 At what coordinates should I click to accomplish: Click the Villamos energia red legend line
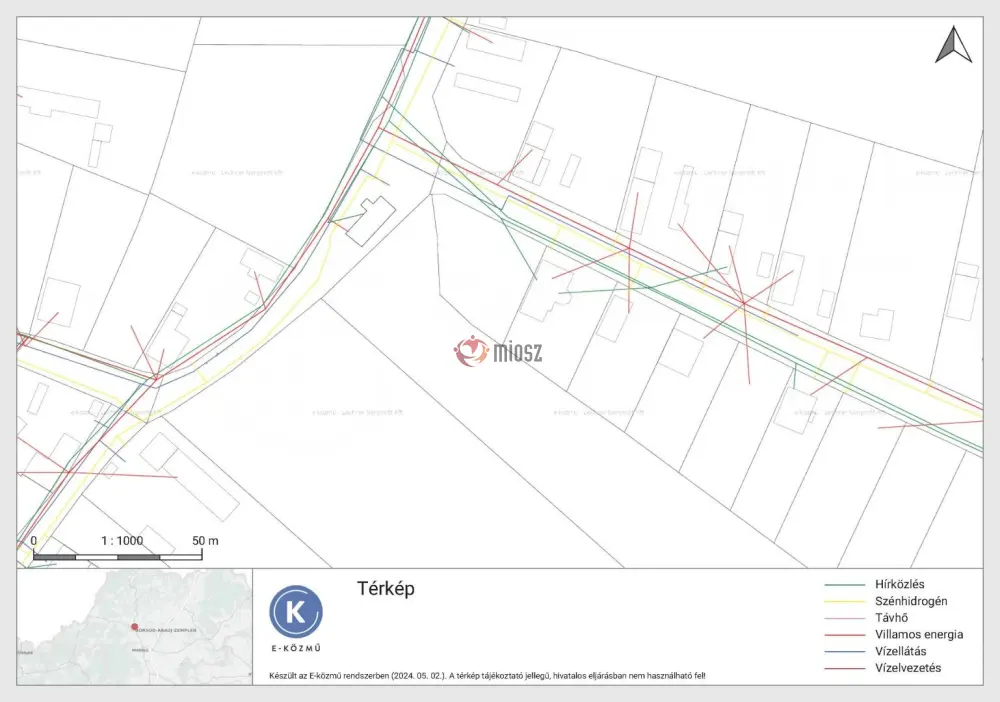pyautogui.click(x=844, y=635)
